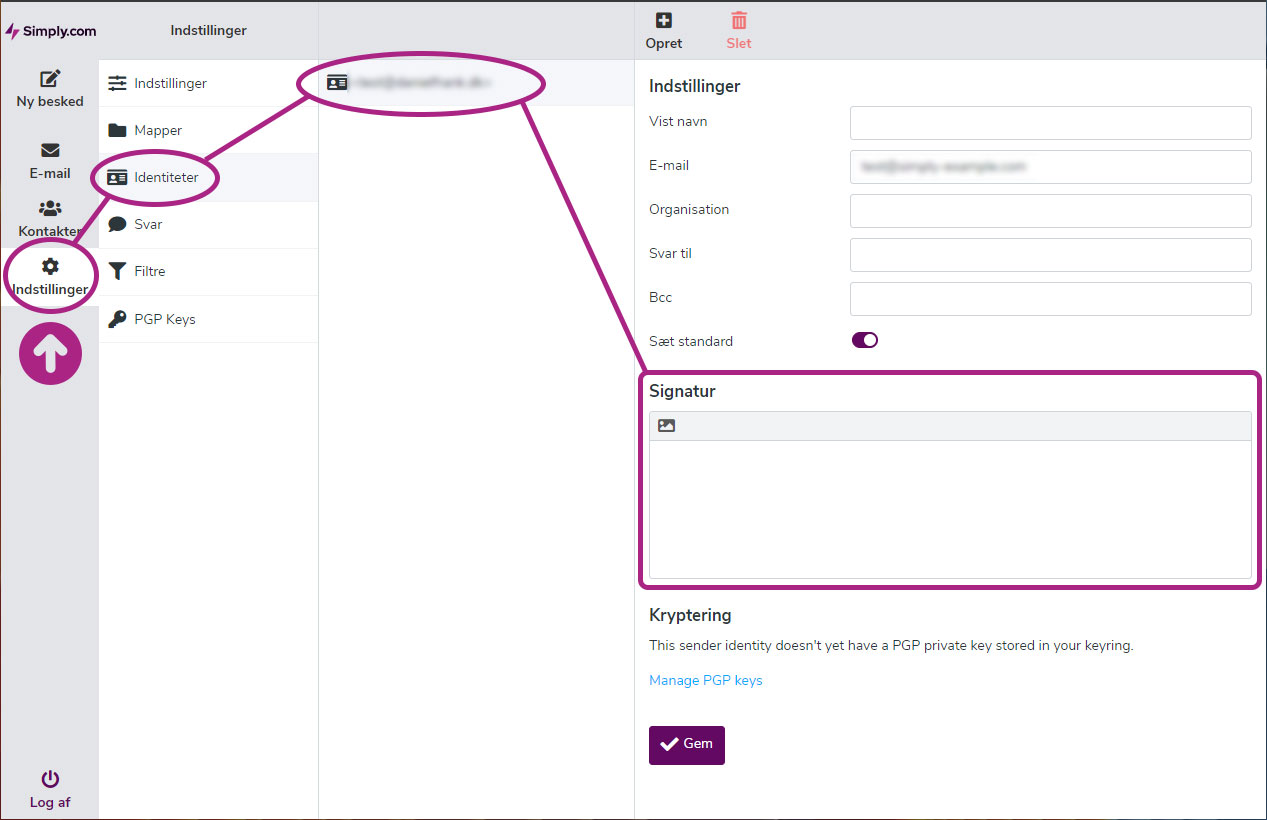Open the Identiteter section

[166, 177]
